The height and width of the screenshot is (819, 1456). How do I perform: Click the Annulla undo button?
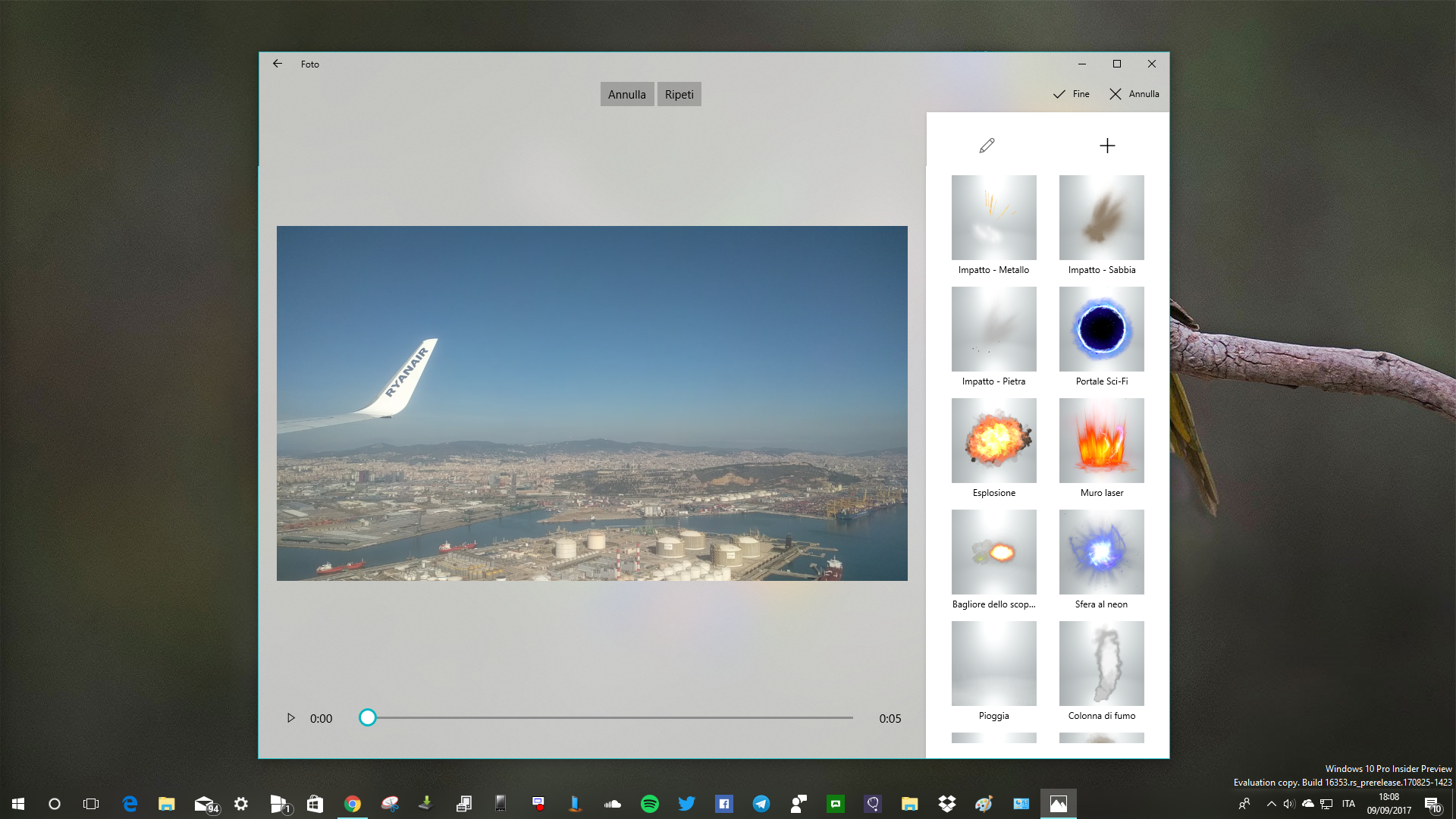[627, 94]
